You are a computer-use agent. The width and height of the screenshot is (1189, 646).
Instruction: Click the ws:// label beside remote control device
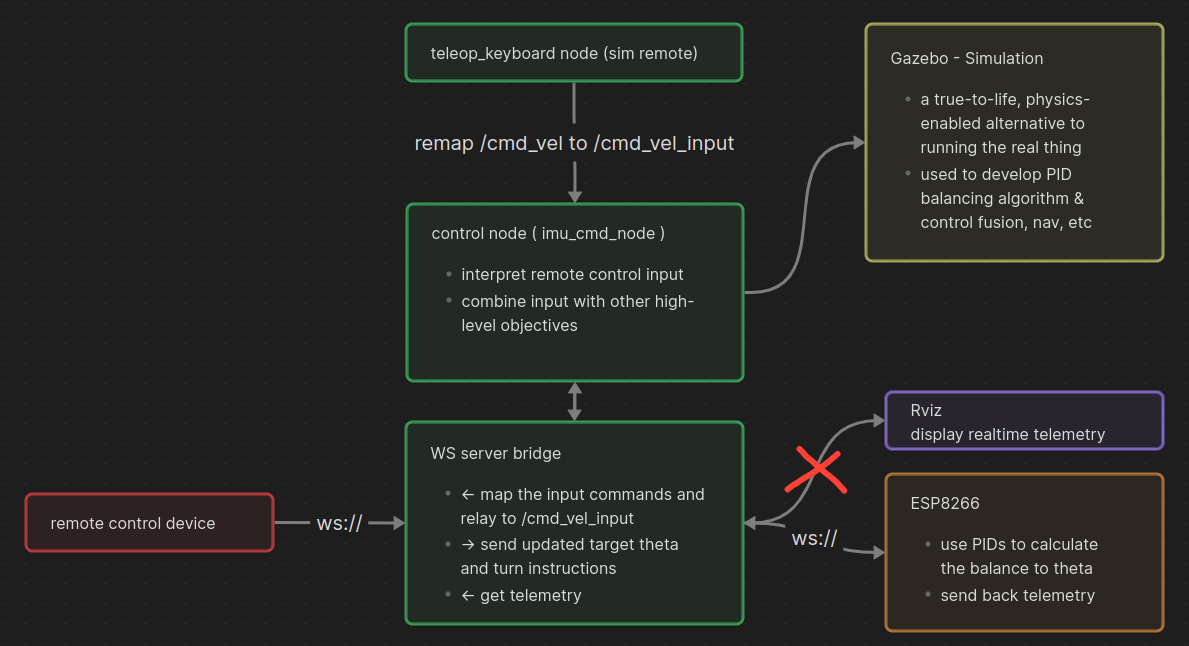[x=339, y=523]
